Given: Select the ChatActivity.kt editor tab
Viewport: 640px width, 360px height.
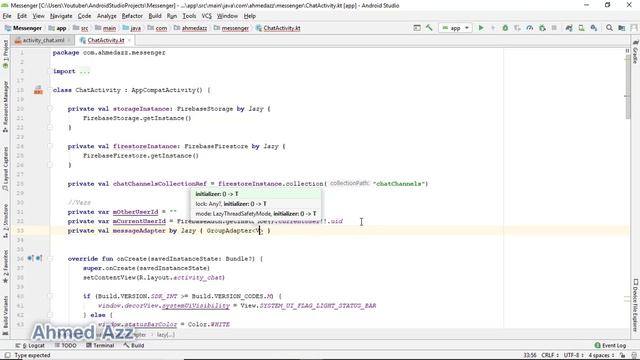Looking at the screenshot, I should coord(106,40).
